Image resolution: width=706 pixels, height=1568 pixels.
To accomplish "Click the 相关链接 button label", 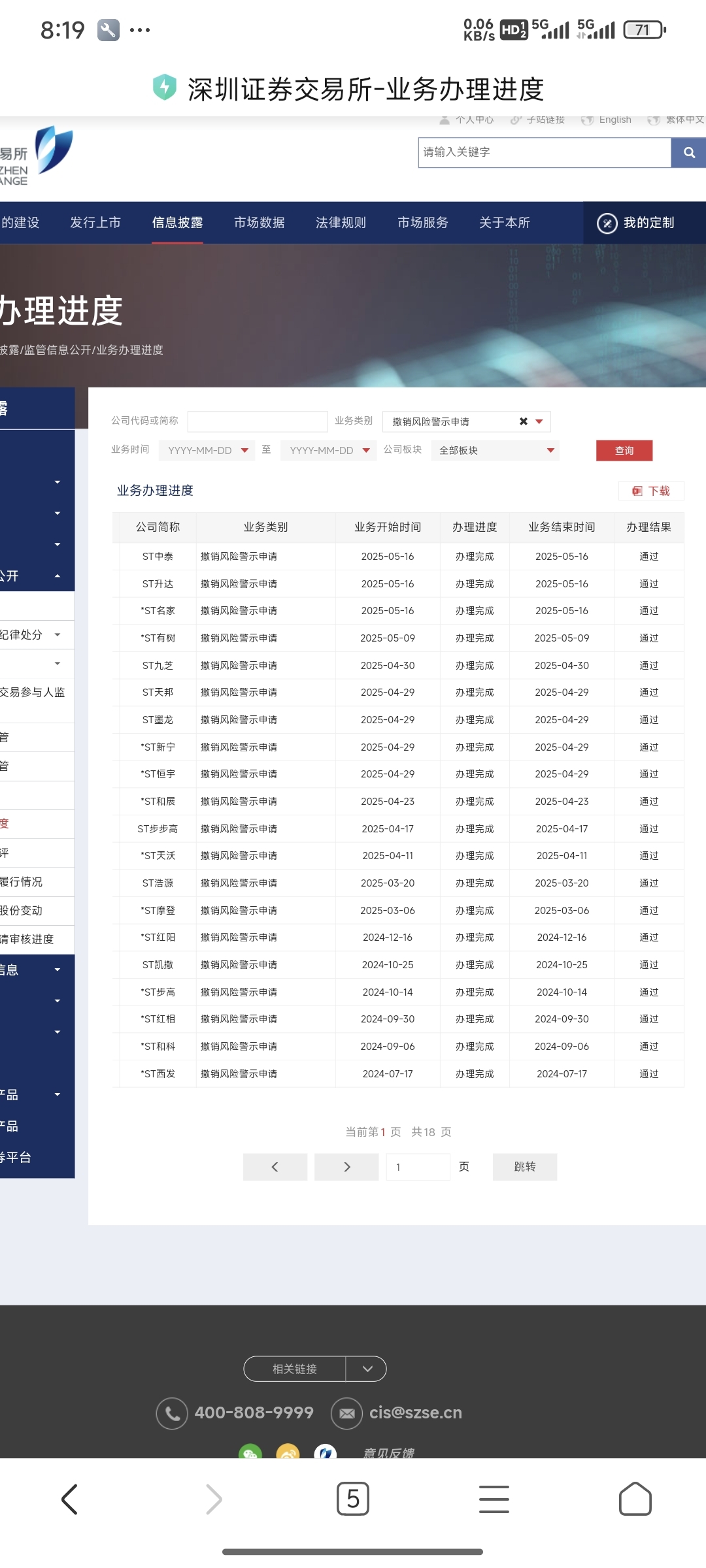I will click(x=295, y=1369).
